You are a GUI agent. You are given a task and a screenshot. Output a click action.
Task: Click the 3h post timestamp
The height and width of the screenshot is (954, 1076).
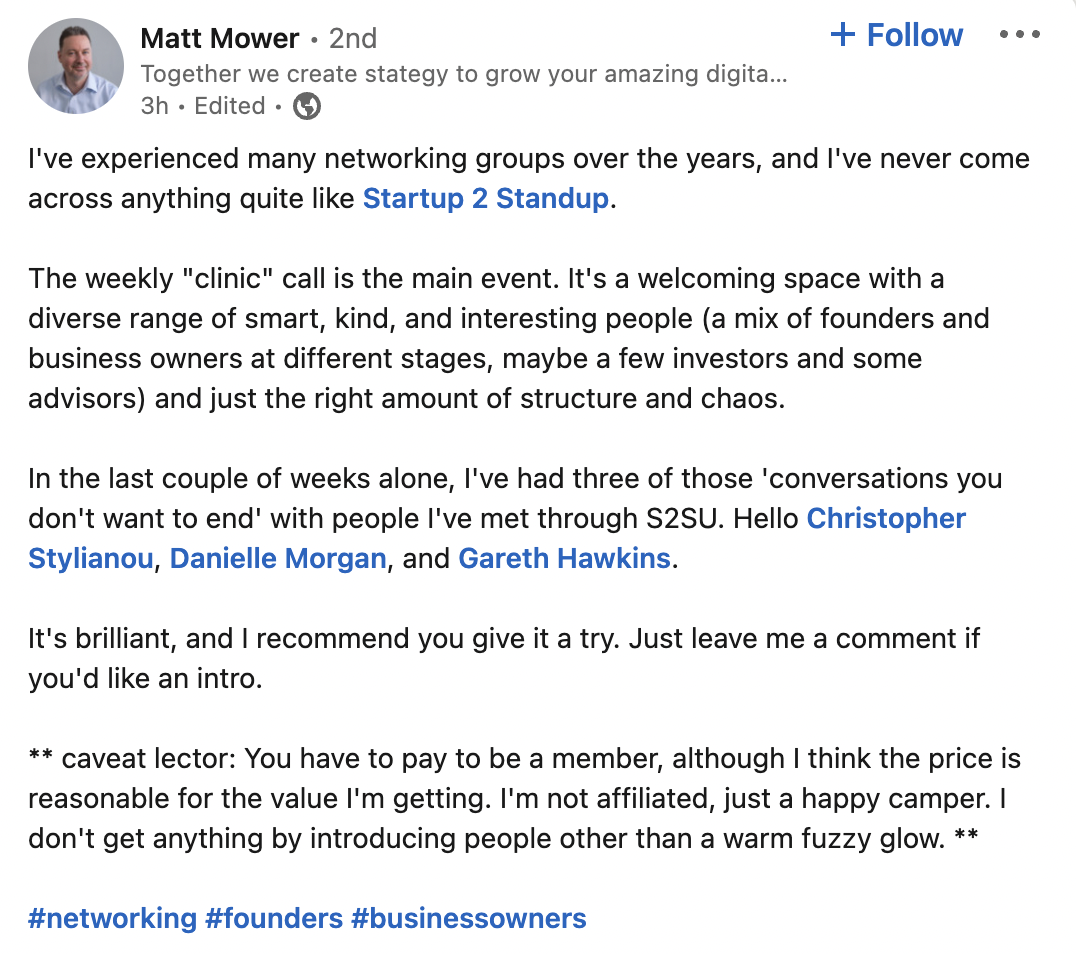tap(154, 106)
